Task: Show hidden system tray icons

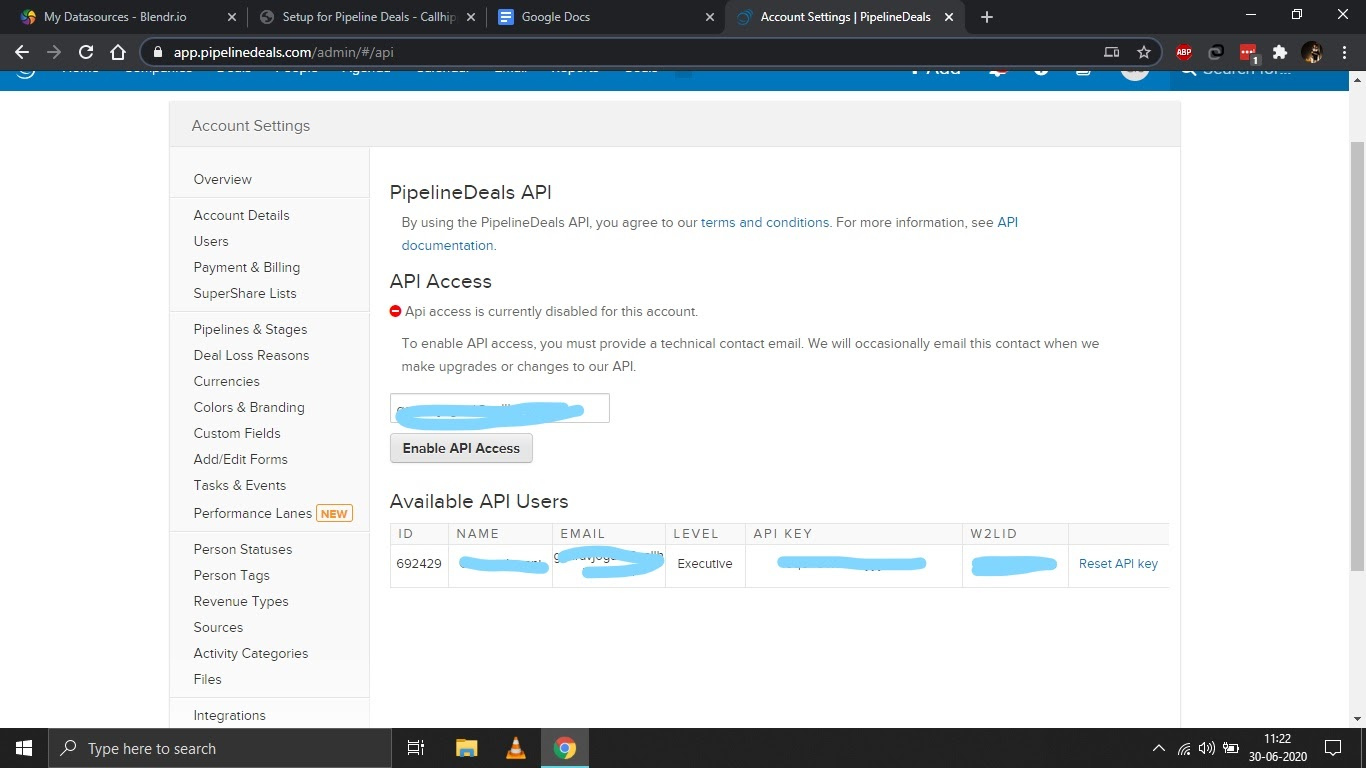Action: click(x=1159, y=748)
